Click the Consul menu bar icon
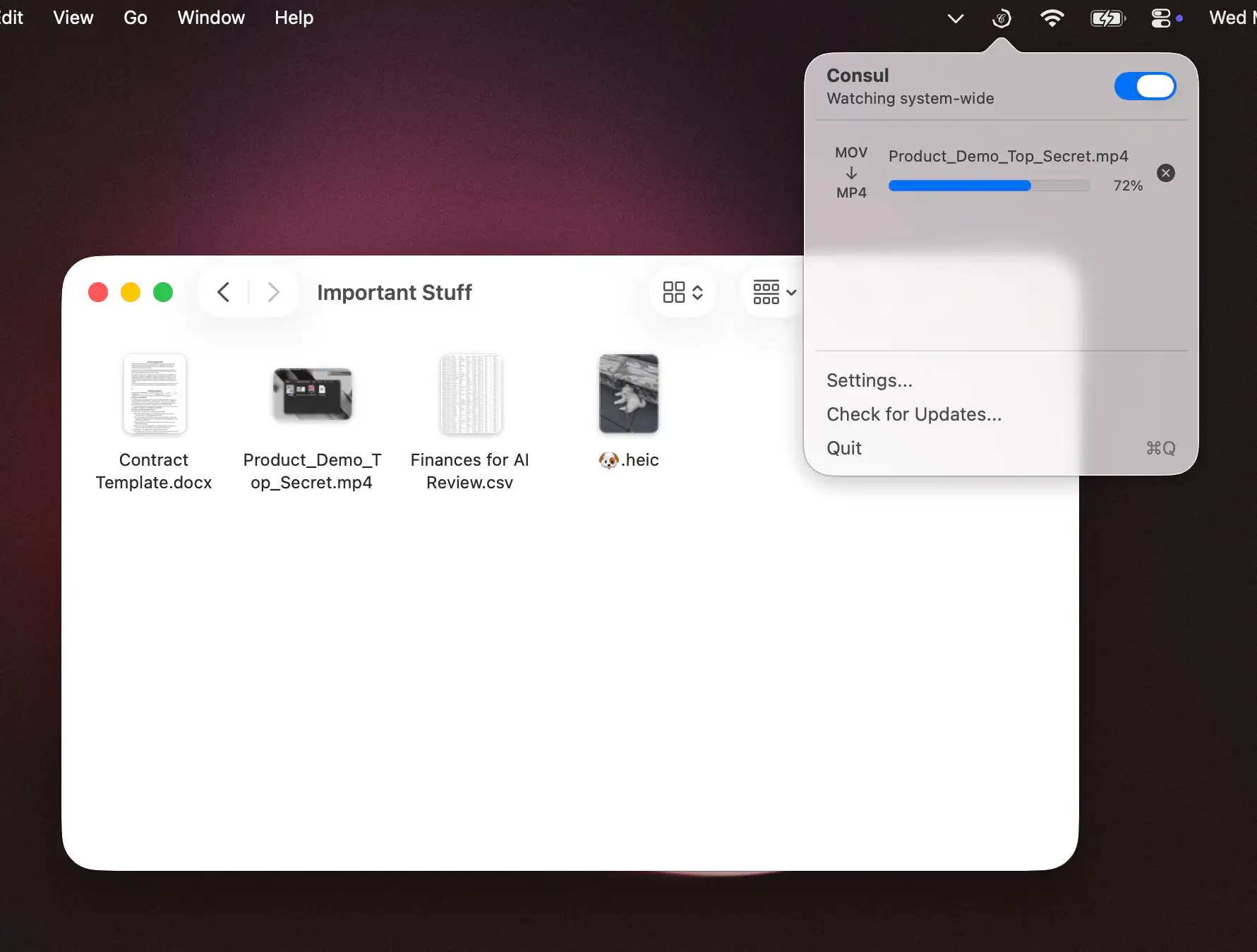Viewport: 1257px width, 952px height. tap(1001, 18)
